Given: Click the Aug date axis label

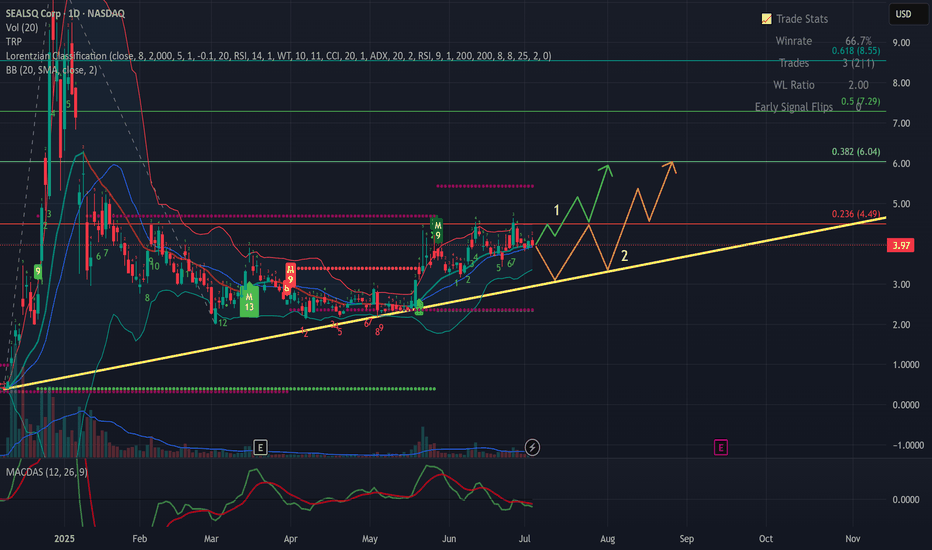Looking at the screenshot, I should (x=607, y=539).
